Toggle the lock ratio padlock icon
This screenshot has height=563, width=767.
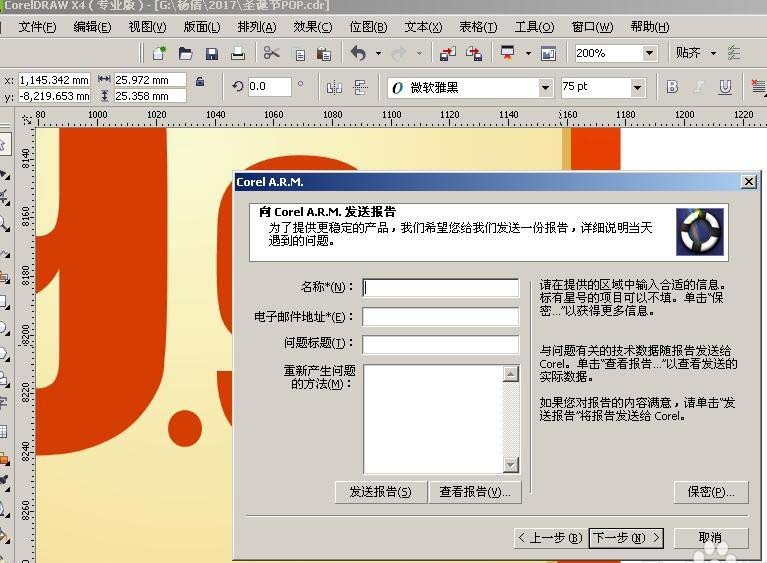200,81
